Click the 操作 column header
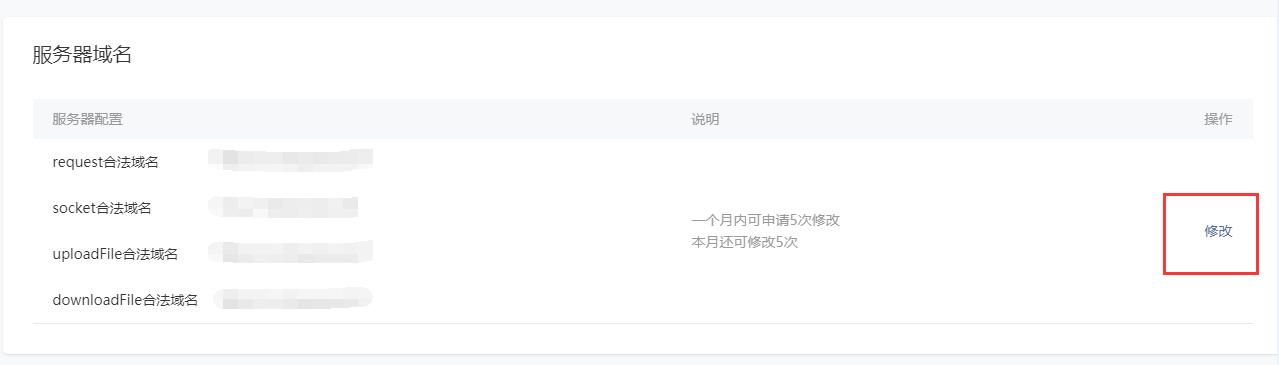This screenshot has width=1279, height=365. point(1218,119)
